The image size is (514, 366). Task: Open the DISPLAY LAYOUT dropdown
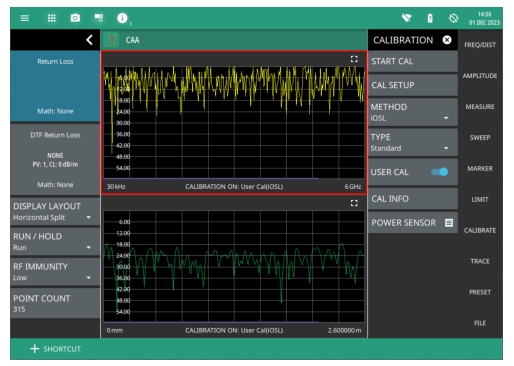pos(55,211)
